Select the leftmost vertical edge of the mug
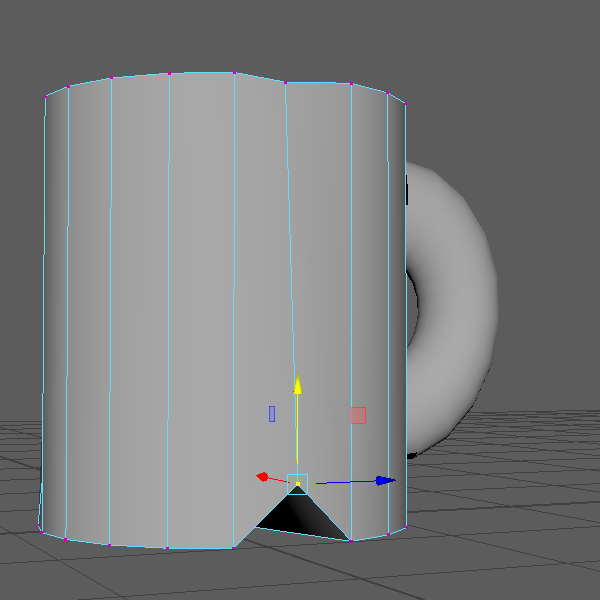 point(44,300)
